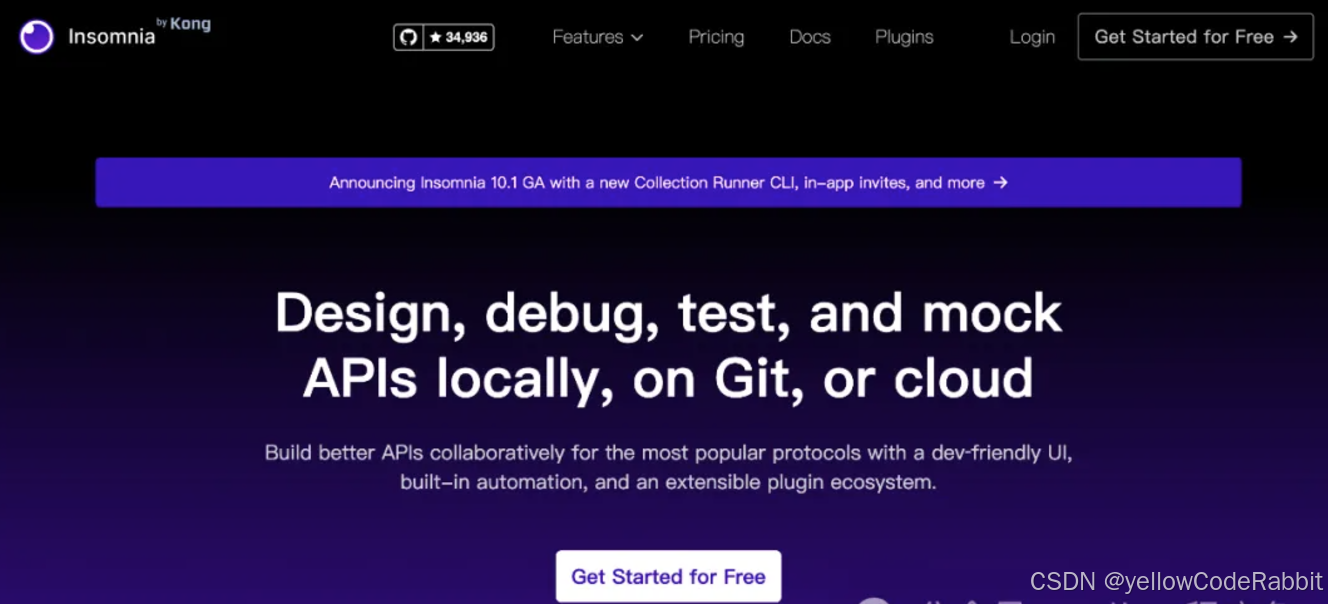The width and height of the screenshot is (1328, 604).
Task: Go to Docs in the navigation bar
Action: 810,37
